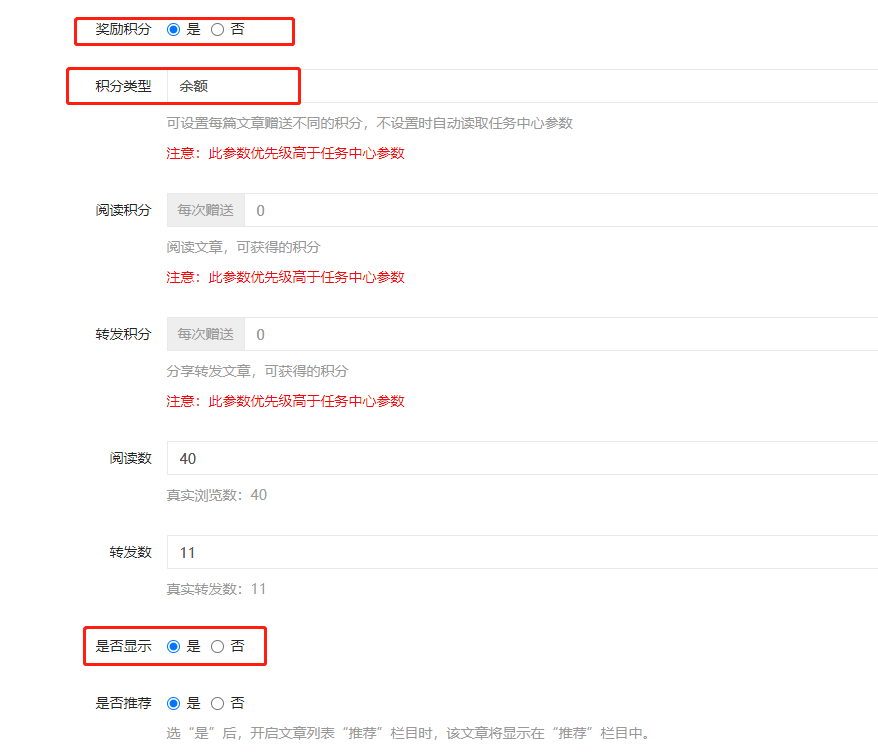This screenshot has width=878, height=752.
Task: Click the 分享转发文章，可获得的积分 hint
Action: pyautogui.click(x=257, y=371)
